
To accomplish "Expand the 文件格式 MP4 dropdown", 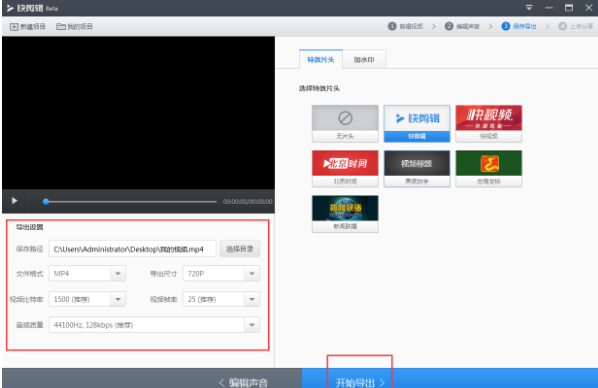I will pyautogui.click(x=118, y=274).
